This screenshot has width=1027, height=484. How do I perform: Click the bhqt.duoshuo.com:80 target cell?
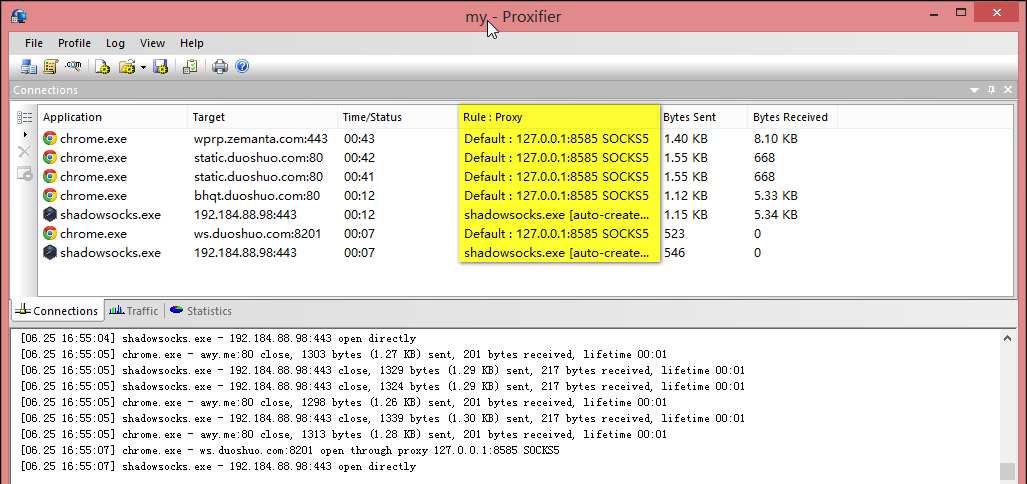click(257, 195)
